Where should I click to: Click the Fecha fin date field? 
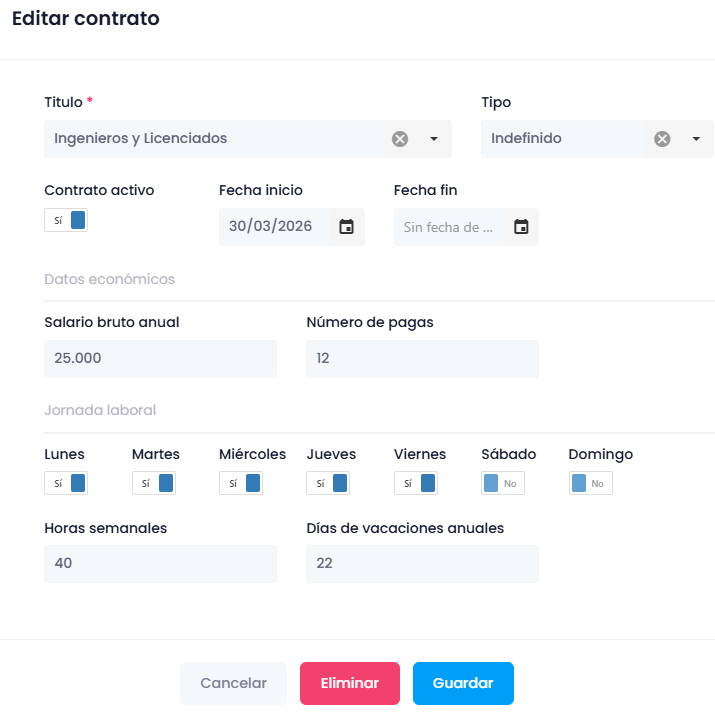point(449,227)
